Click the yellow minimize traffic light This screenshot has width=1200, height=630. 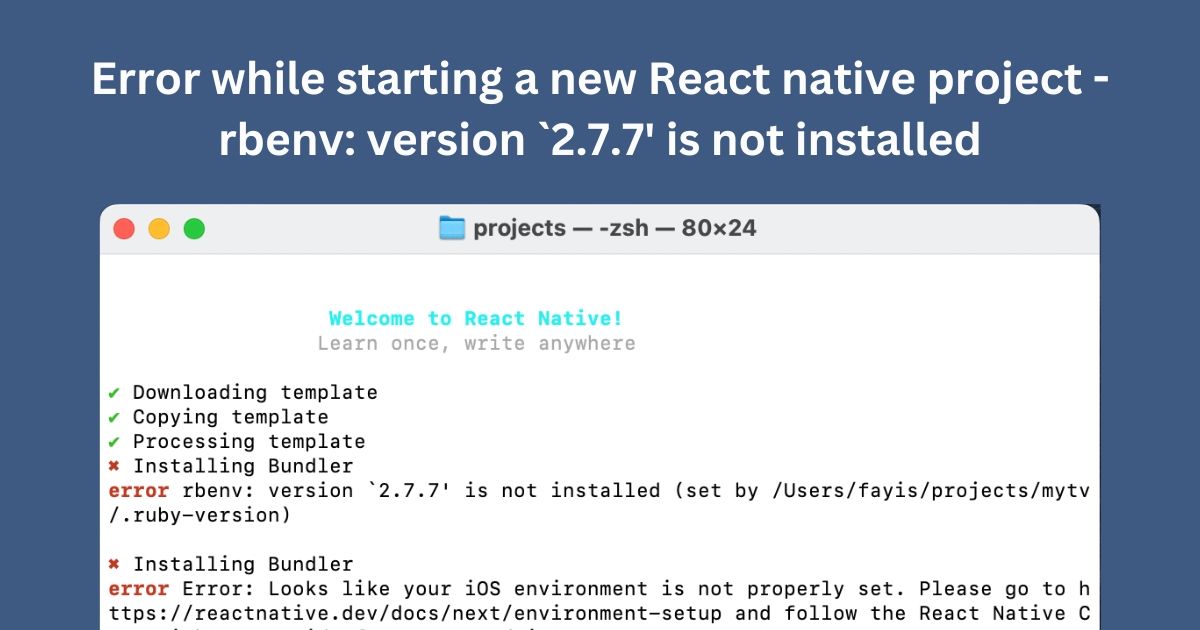(159, 228)
